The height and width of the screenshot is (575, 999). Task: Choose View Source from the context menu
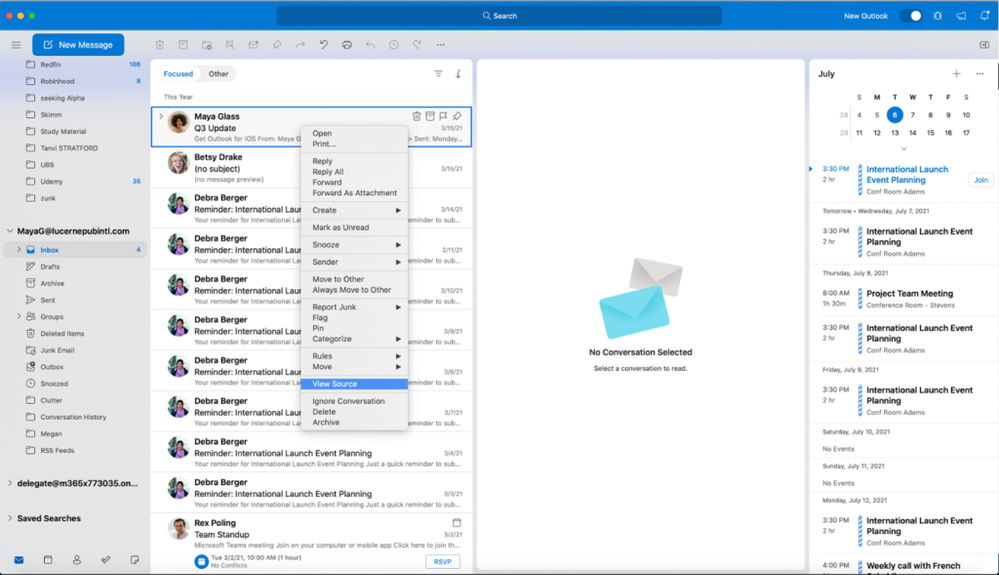pyautogui.click(x=354, y=384)
